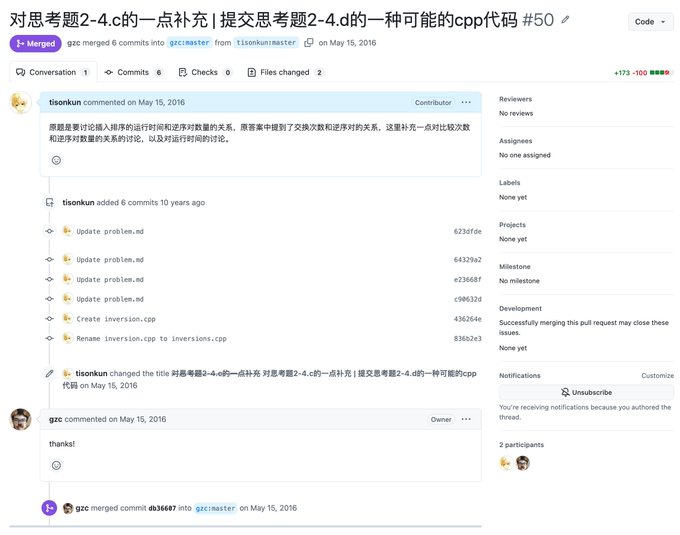Click gzc's avatar beside thanks comment
This screenshot has height=535, width=680.
coord(20,419)
